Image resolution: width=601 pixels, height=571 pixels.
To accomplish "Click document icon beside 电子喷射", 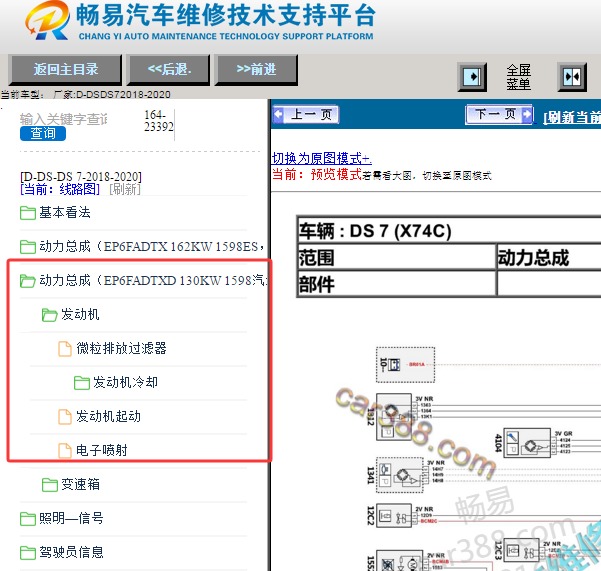I will tap(65, 451).
